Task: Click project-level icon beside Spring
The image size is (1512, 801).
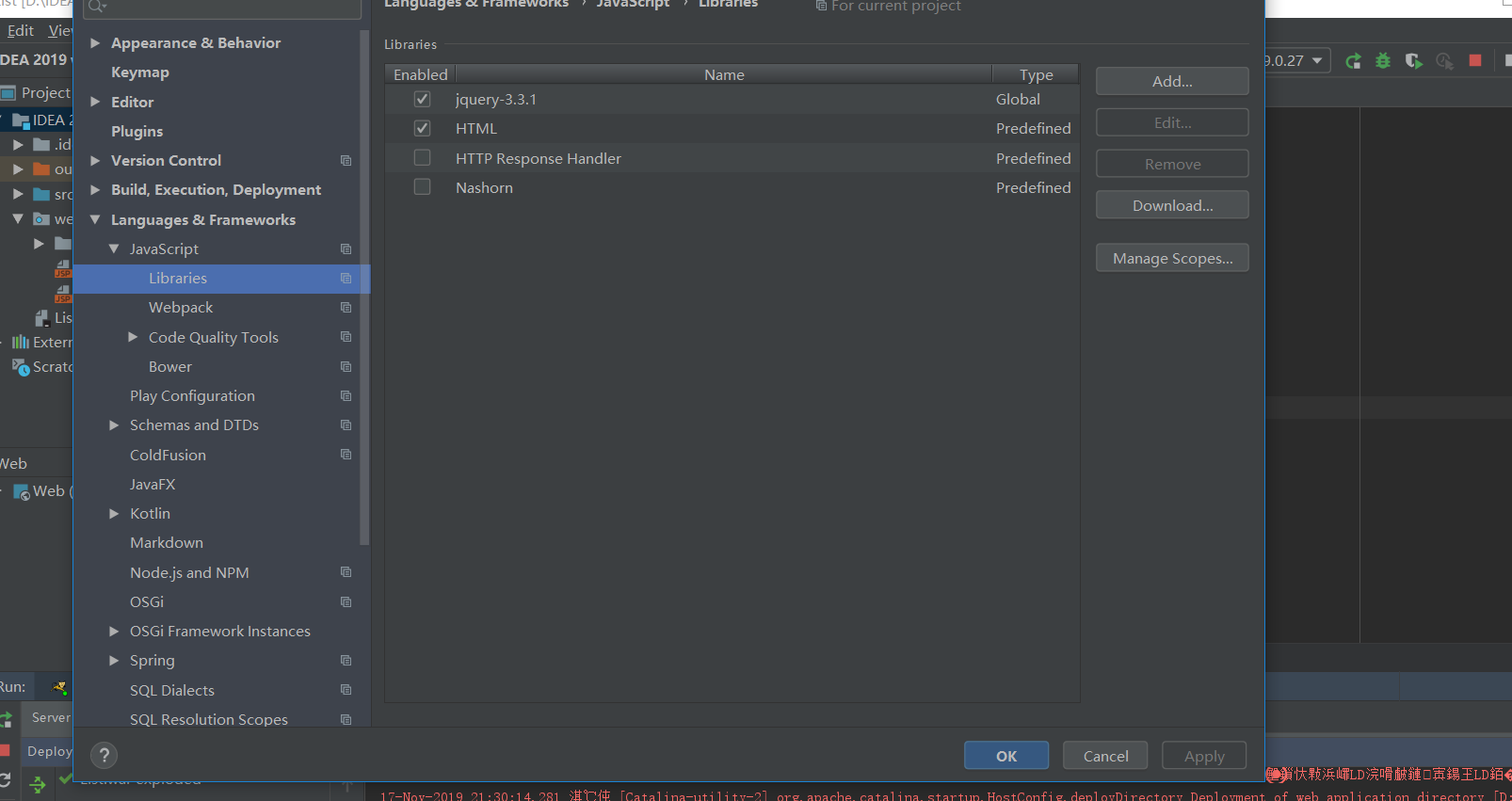Action: [346, 661]
